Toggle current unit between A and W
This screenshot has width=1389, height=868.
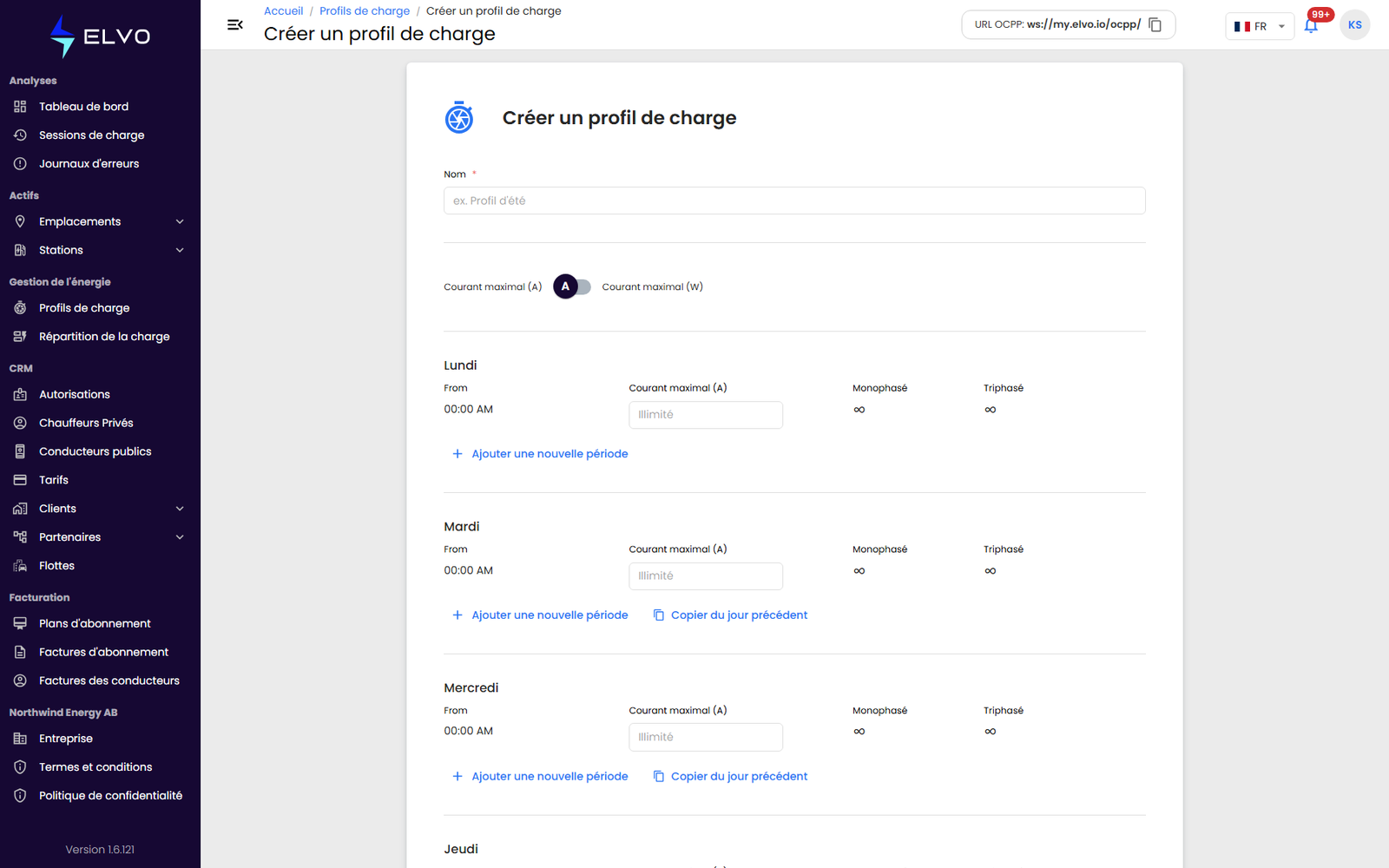coord(572,286)
